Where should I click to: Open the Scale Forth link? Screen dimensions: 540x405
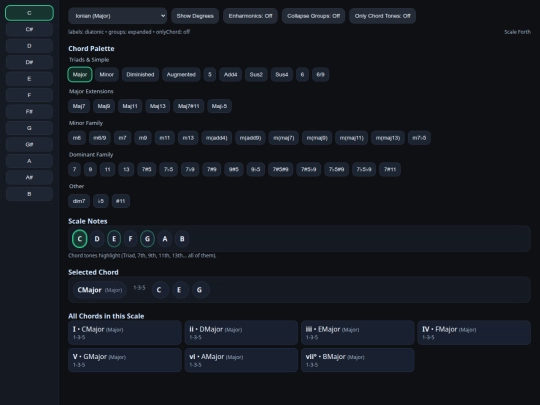[517, 32]
